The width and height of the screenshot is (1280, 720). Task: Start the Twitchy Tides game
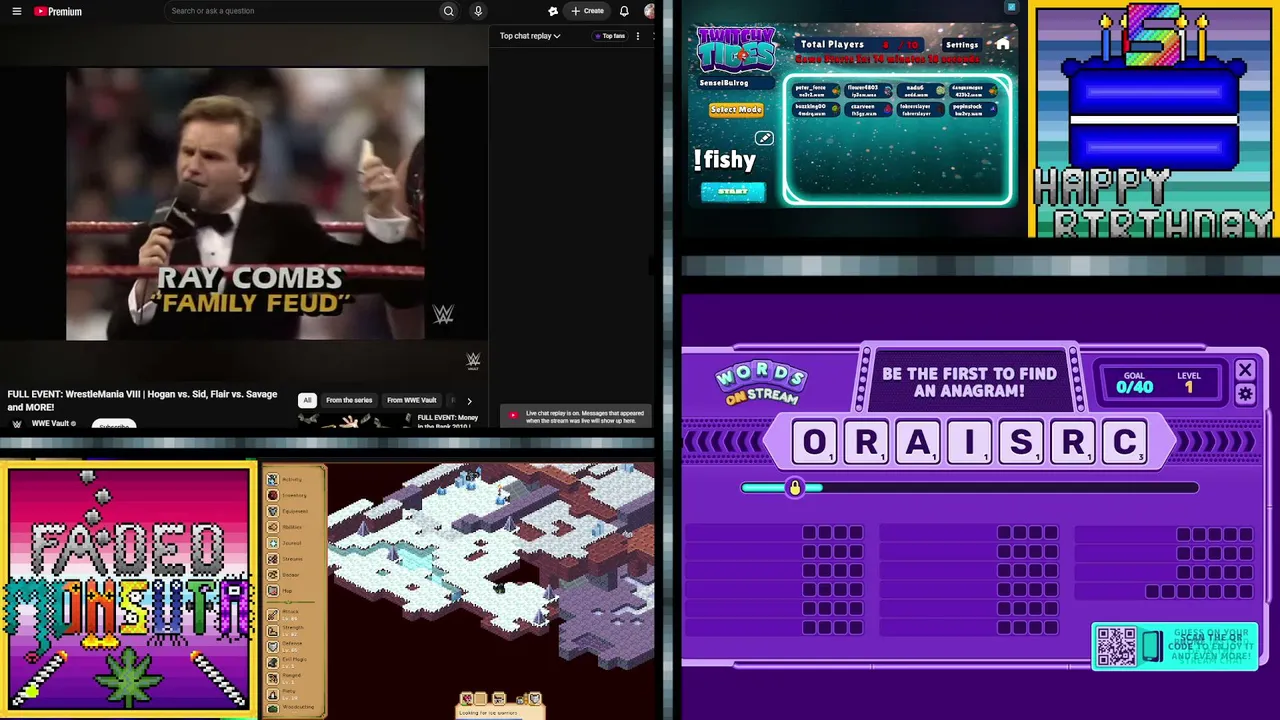pos(733,191)
